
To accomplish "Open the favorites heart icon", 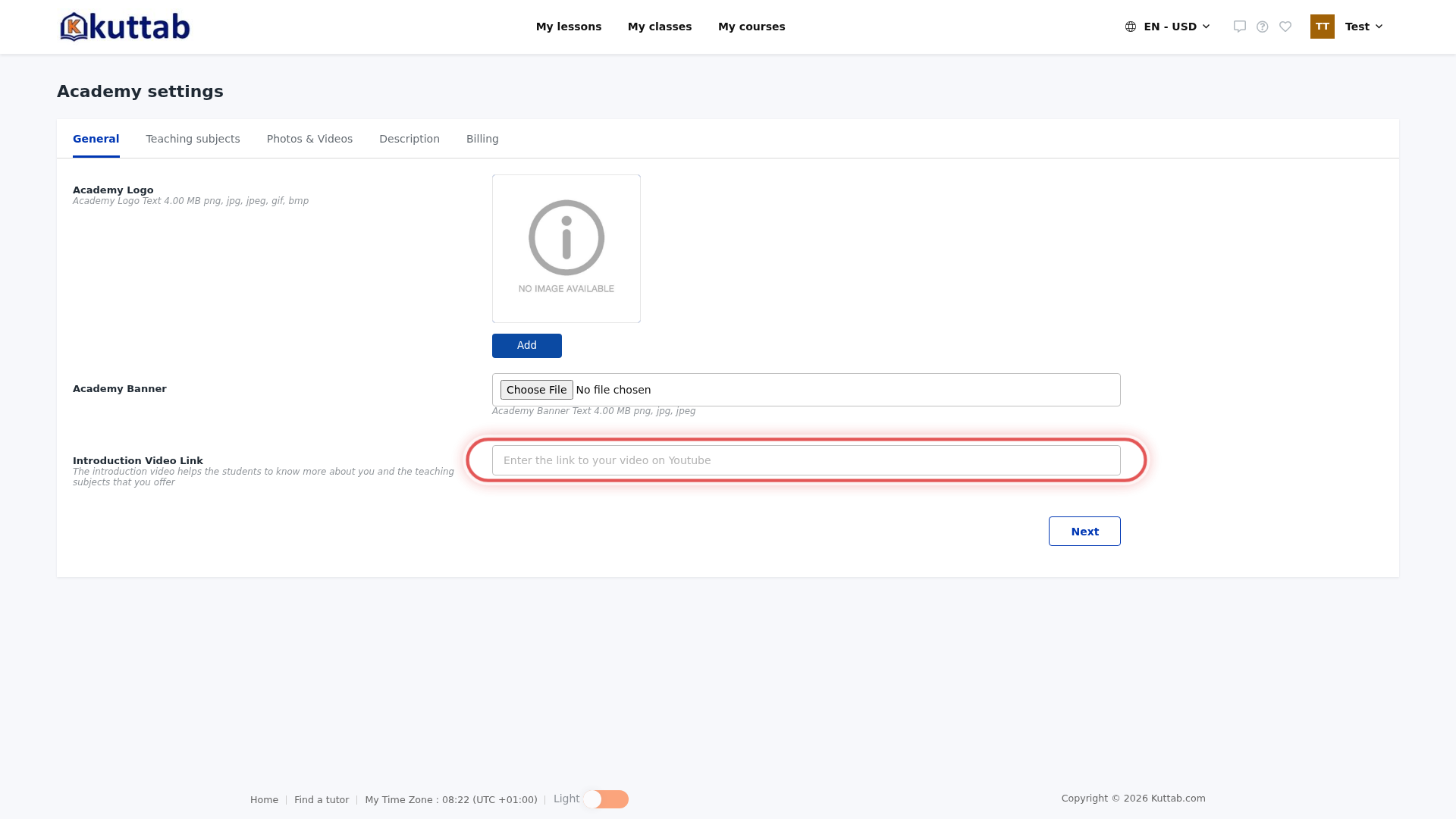I will pyautogui.click(x=1285, y=27).
